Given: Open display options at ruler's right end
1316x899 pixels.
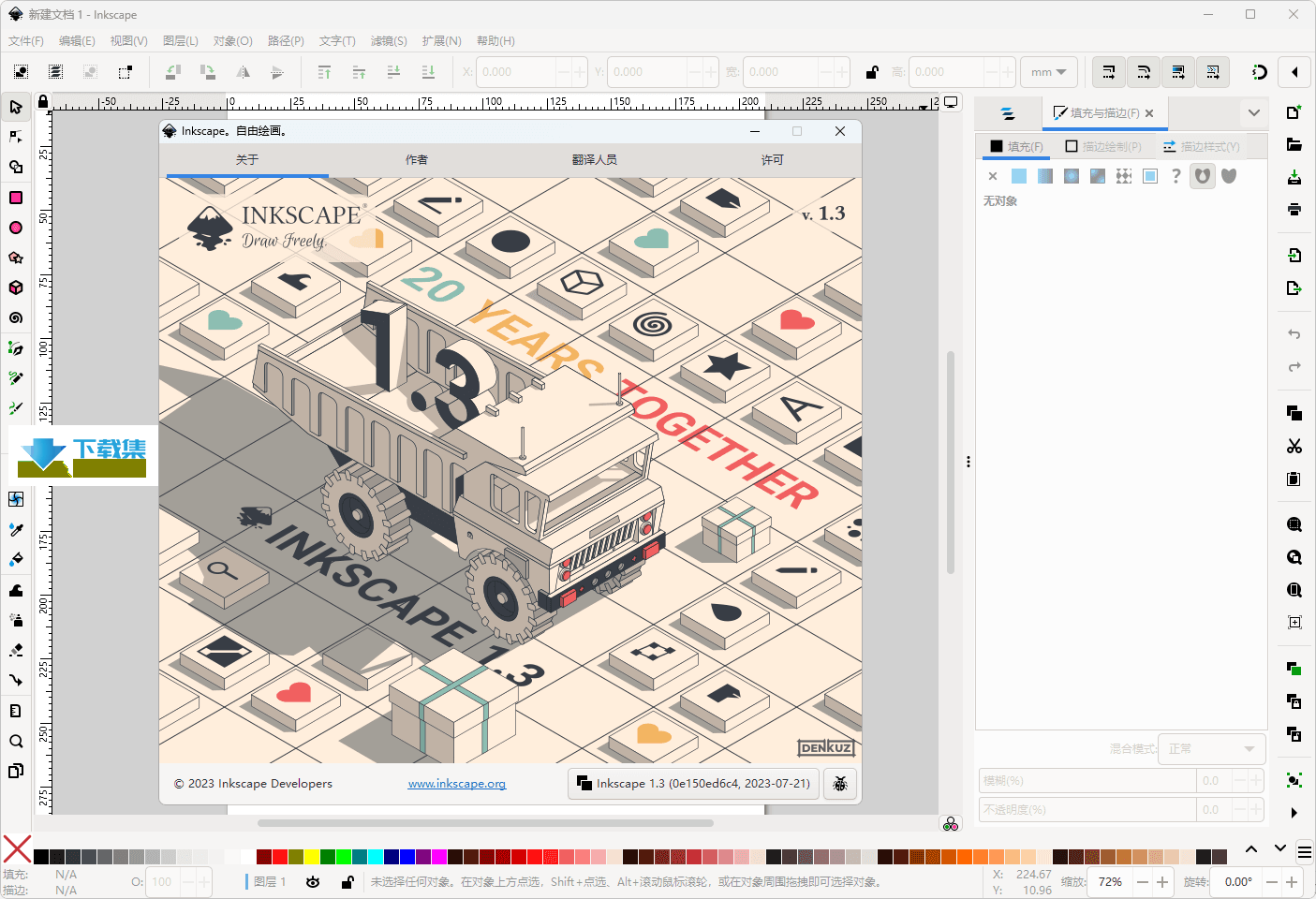Looking at the screenshot, I should pyautogui.click(x=951, y=101).
